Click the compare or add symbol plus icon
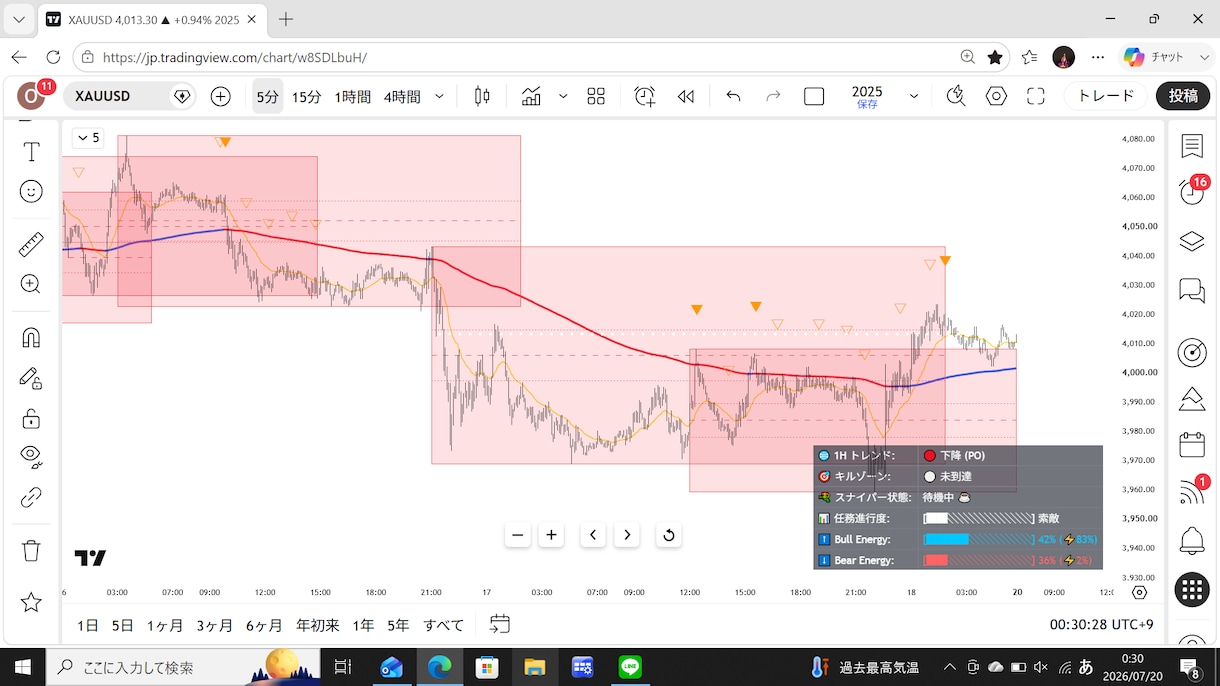1220x686 pixels. click(x=221, y=96)
